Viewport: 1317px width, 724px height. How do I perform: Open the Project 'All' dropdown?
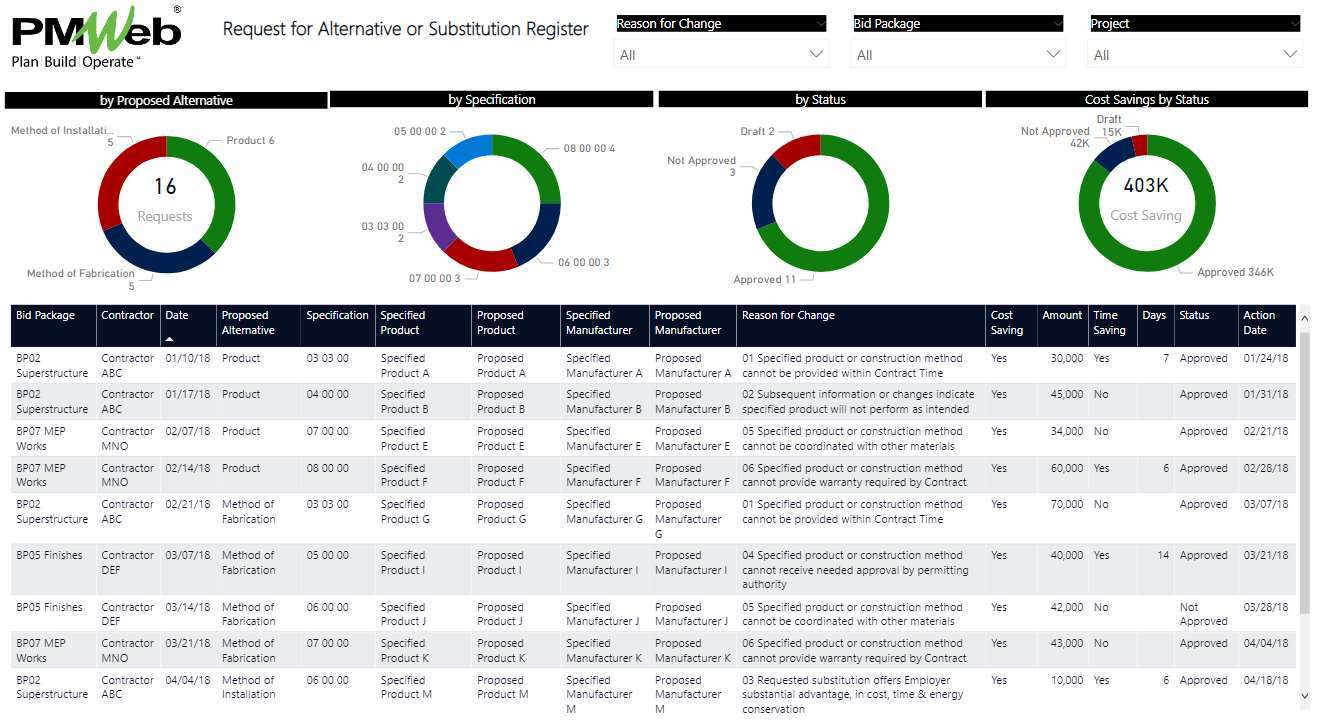1195,55
